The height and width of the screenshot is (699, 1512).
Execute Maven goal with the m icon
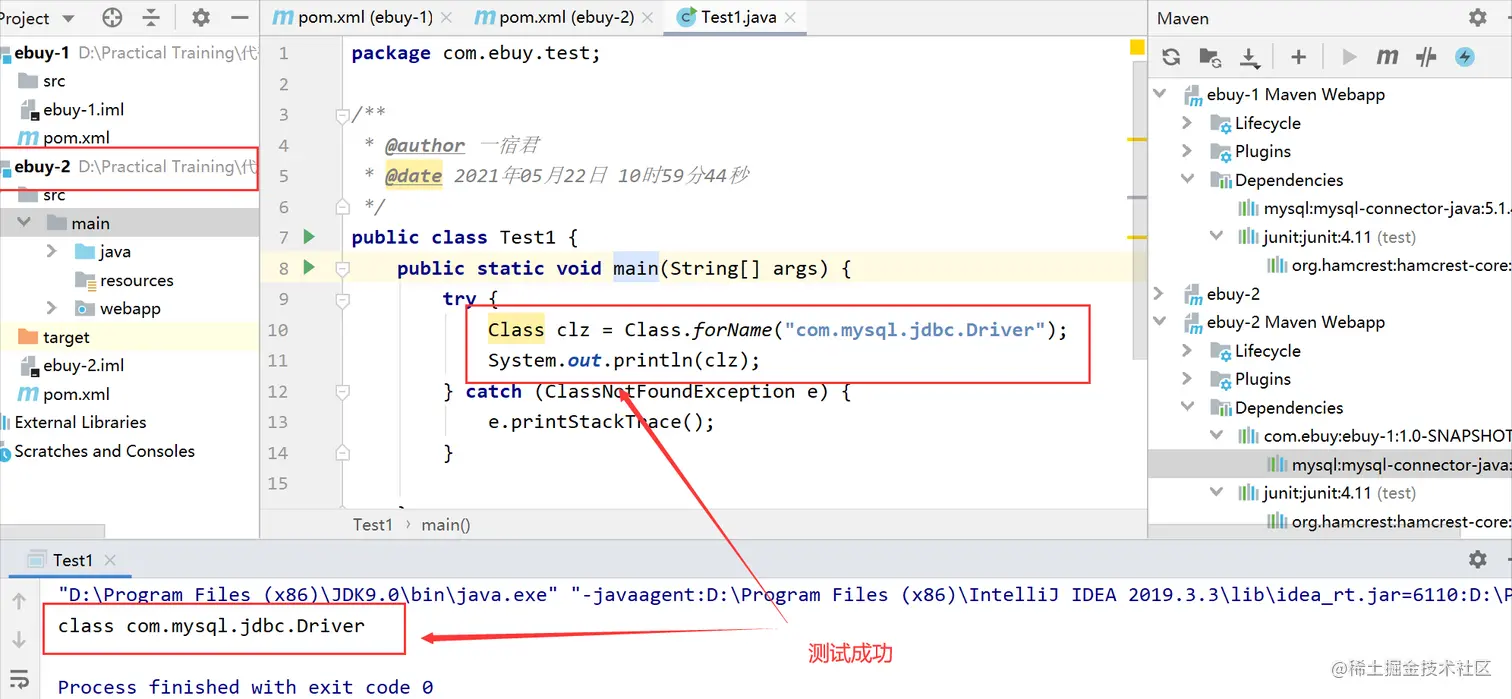point(1387,57)
